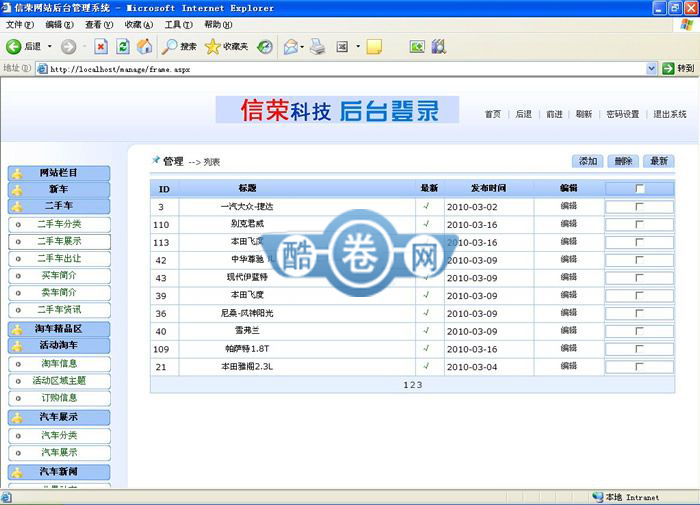Collapse the 活动淘车 sidebar section
The image size is (700, 505).
point(59,345)
